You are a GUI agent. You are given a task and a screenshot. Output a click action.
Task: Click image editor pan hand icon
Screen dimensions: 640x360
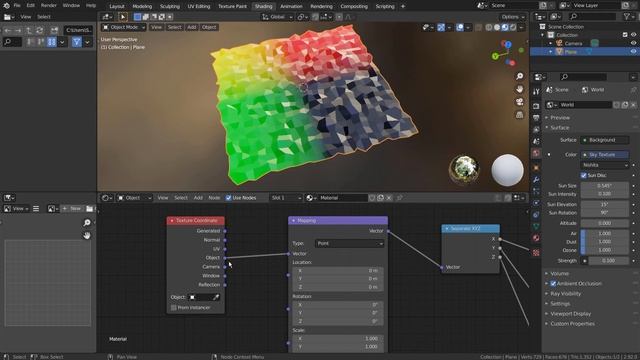(87, 236)
